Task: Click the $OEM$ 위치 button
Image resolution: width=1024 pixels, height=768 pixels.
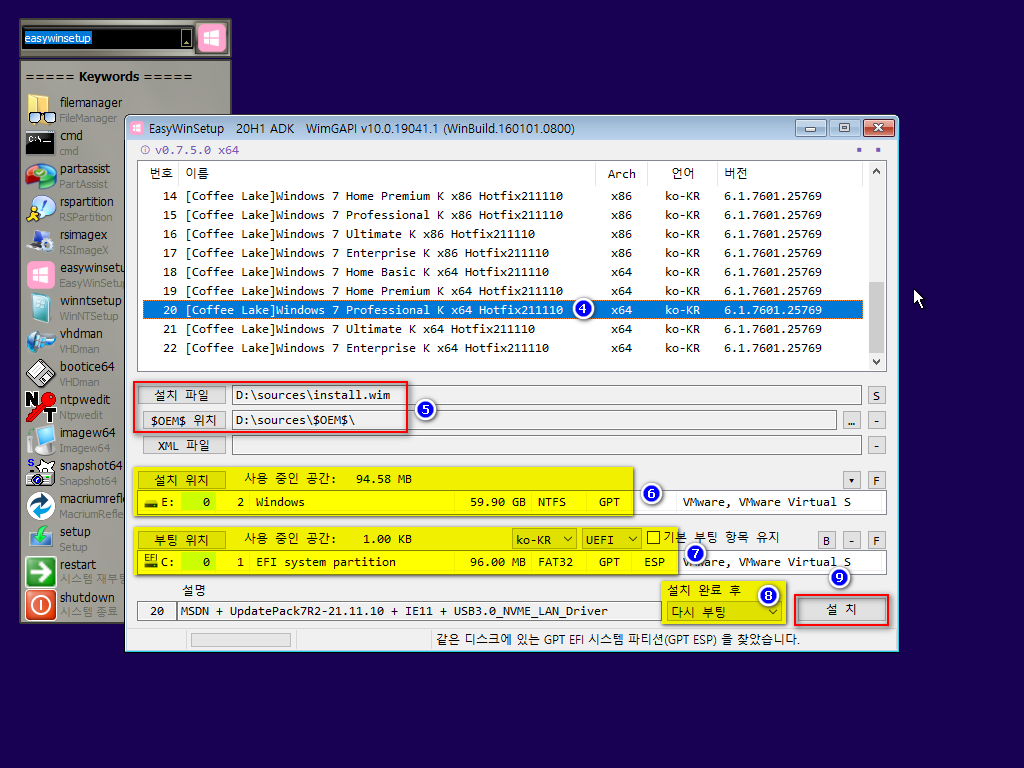Action: click(184, 420)
